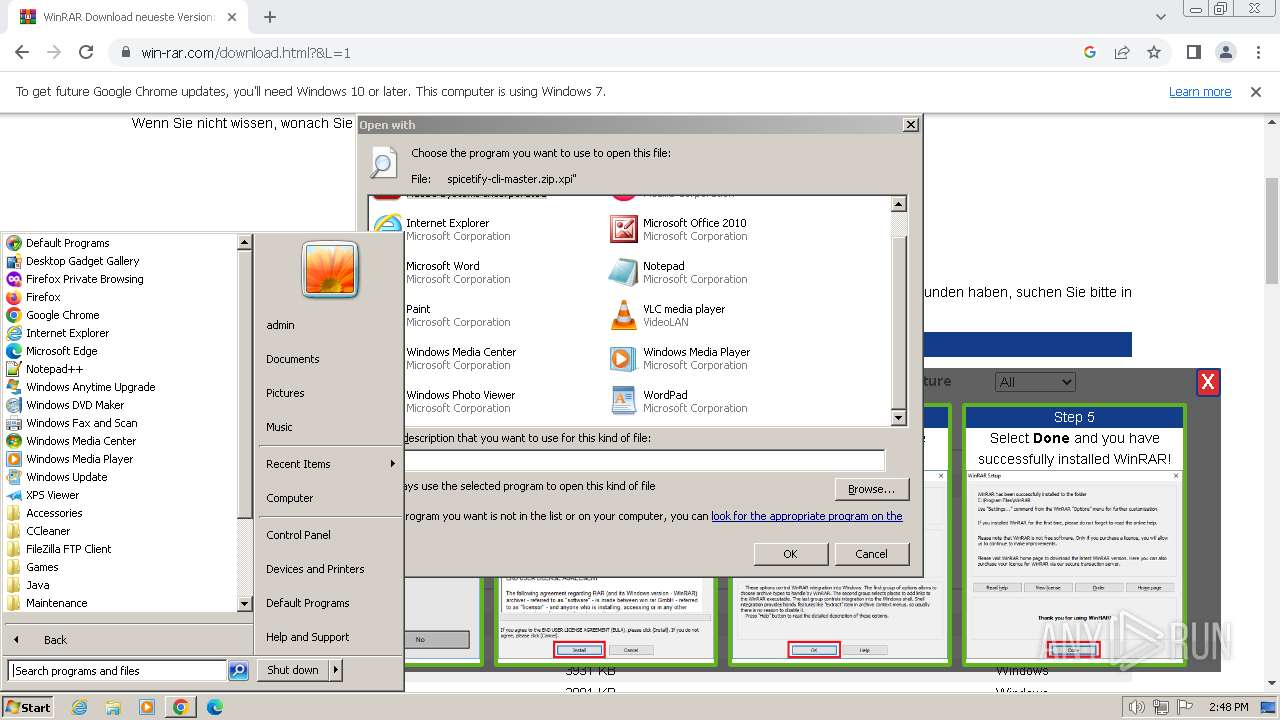Launch Firefox Private Browsing from Start menu
Image resolution: width=1280 pixels, height=720 pixels.
[85, 279]
